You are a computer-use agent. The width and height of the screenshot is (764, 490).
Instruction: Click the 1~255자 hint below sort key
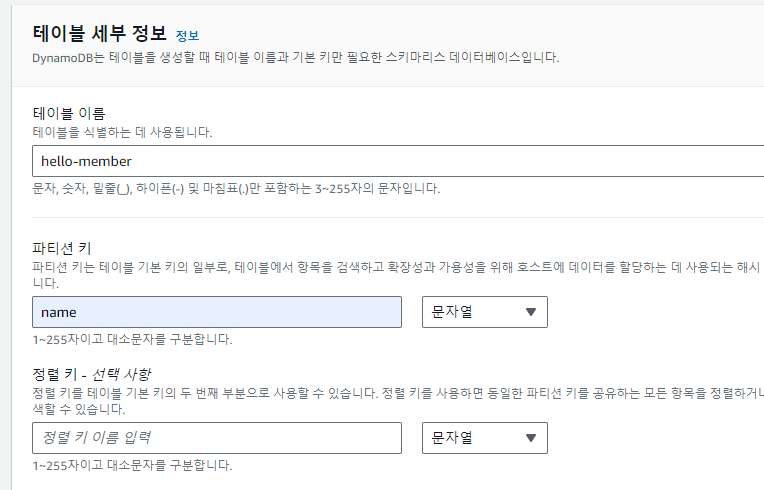[x=132, y=465]
